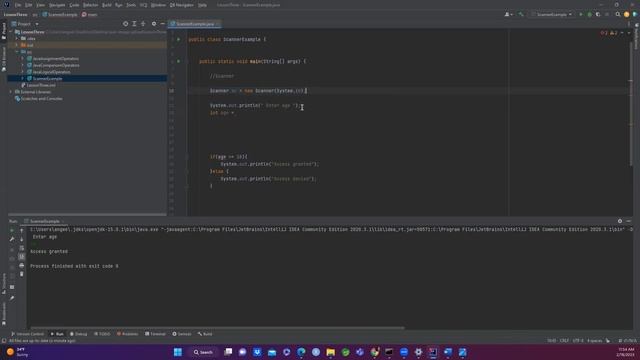This screenshot has height=360, width=640.
Task: Open the File menu
Action: click(x=18, y=5)
